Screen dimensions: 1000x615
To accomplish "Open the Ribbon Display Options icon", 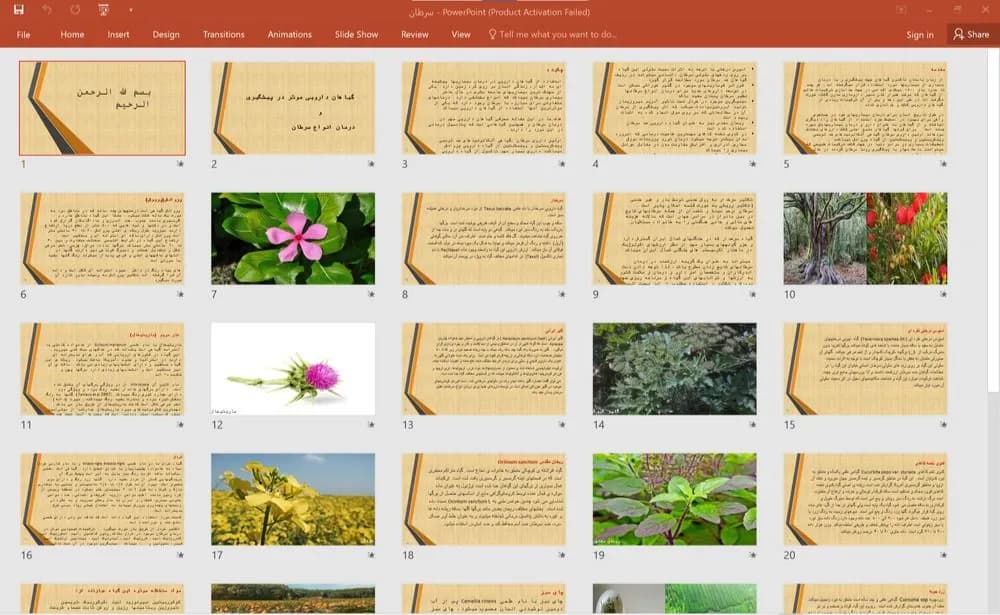I will coord(901,10).
